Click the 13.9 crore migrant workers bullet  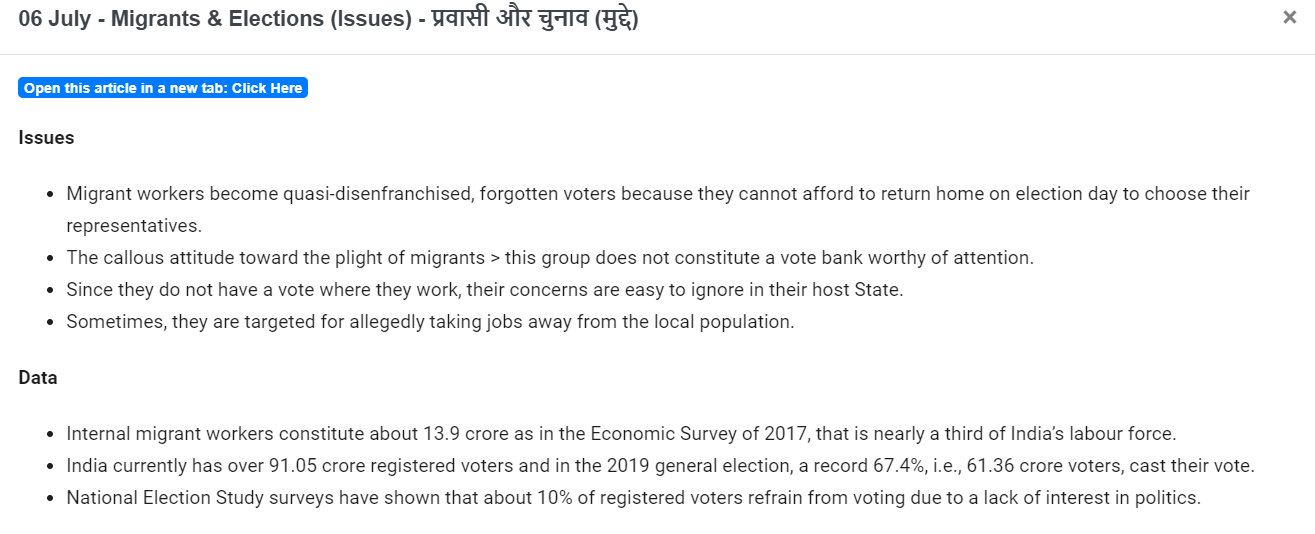(x=621, y=434)
